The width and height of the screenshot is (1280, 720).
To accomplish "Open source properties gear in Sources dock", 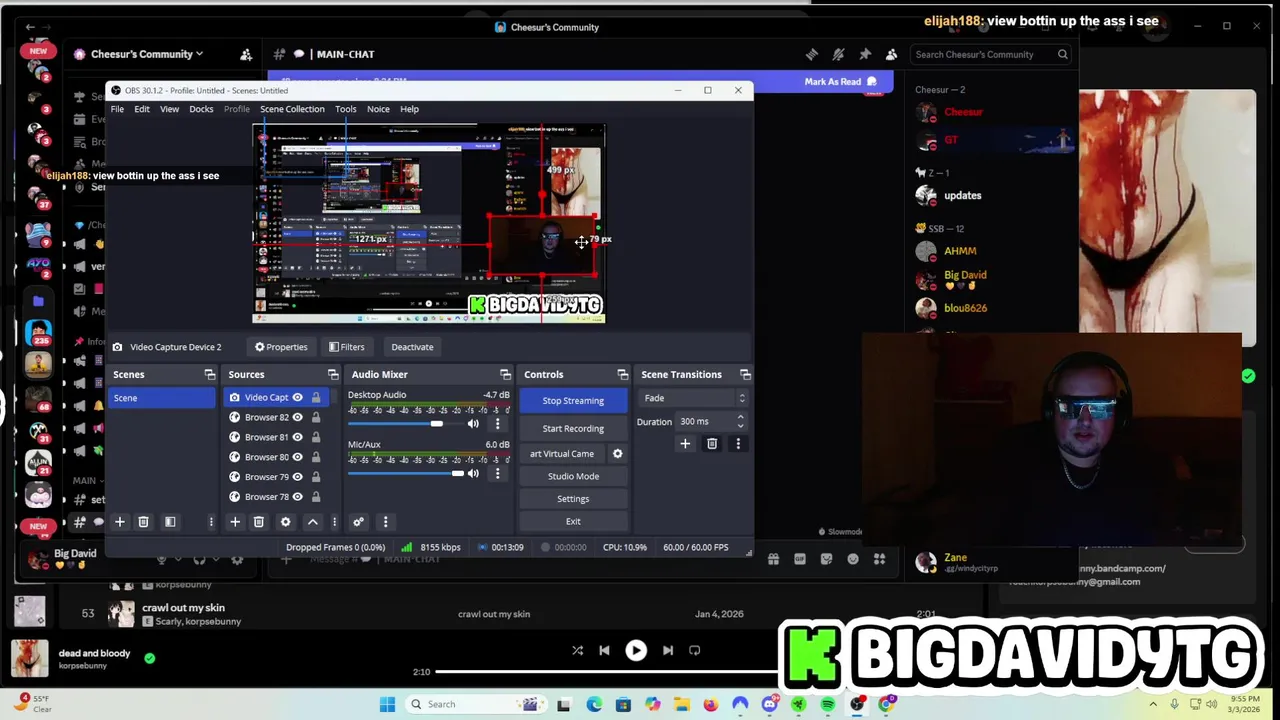I will [x=285, y=522].
